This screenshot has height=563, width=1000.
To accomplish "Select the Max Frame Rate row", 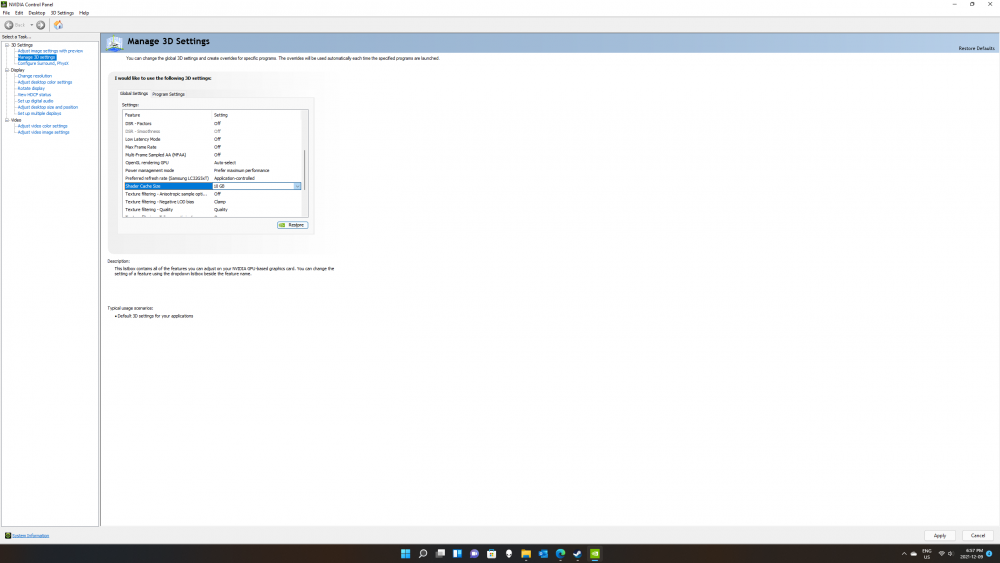I will point(212,147).
